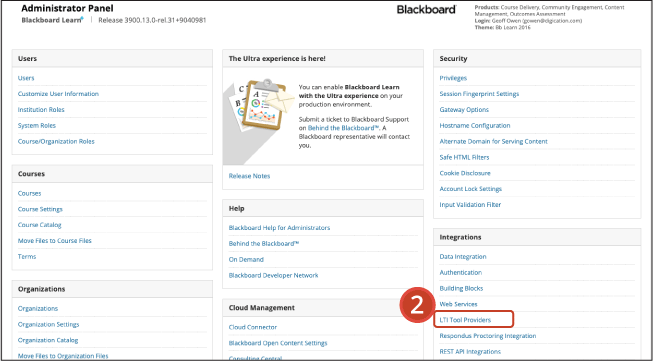653x361 pixels.
Task: Click the Help panel heading
Action: click(x=237, y=208)
